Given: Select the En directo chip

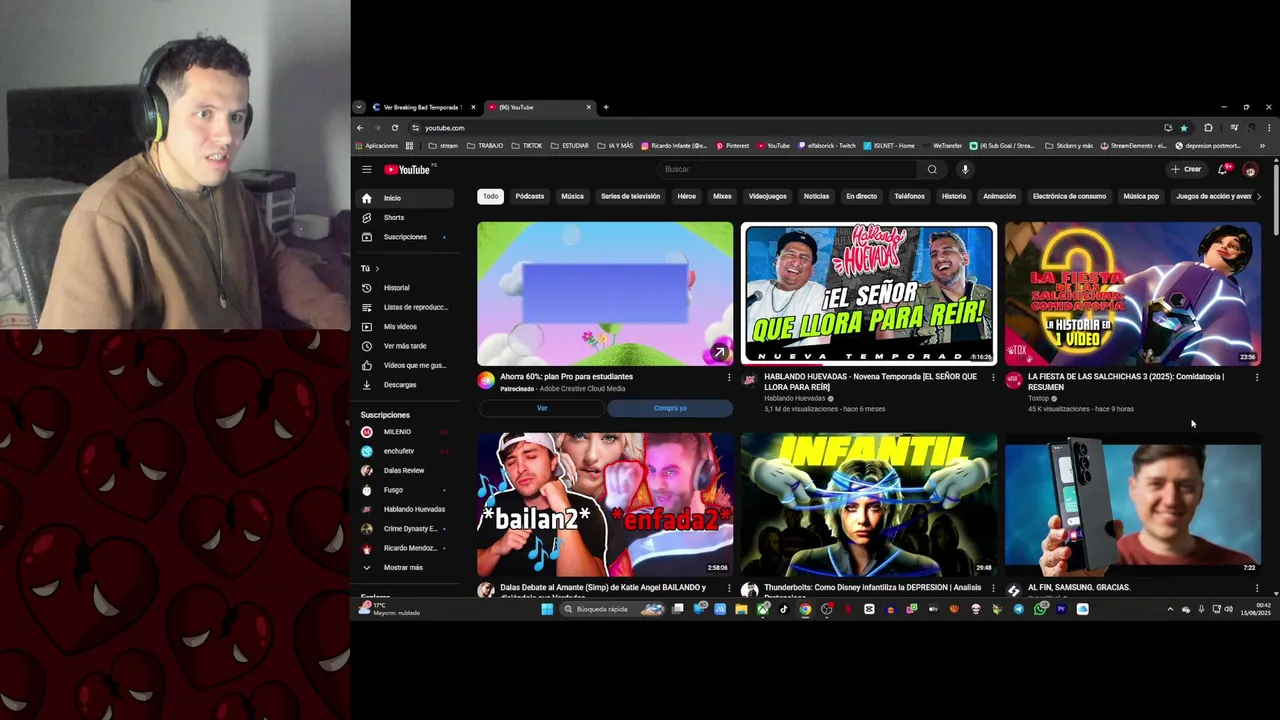Looking at the screenshot, I should [x=861, y=197].
